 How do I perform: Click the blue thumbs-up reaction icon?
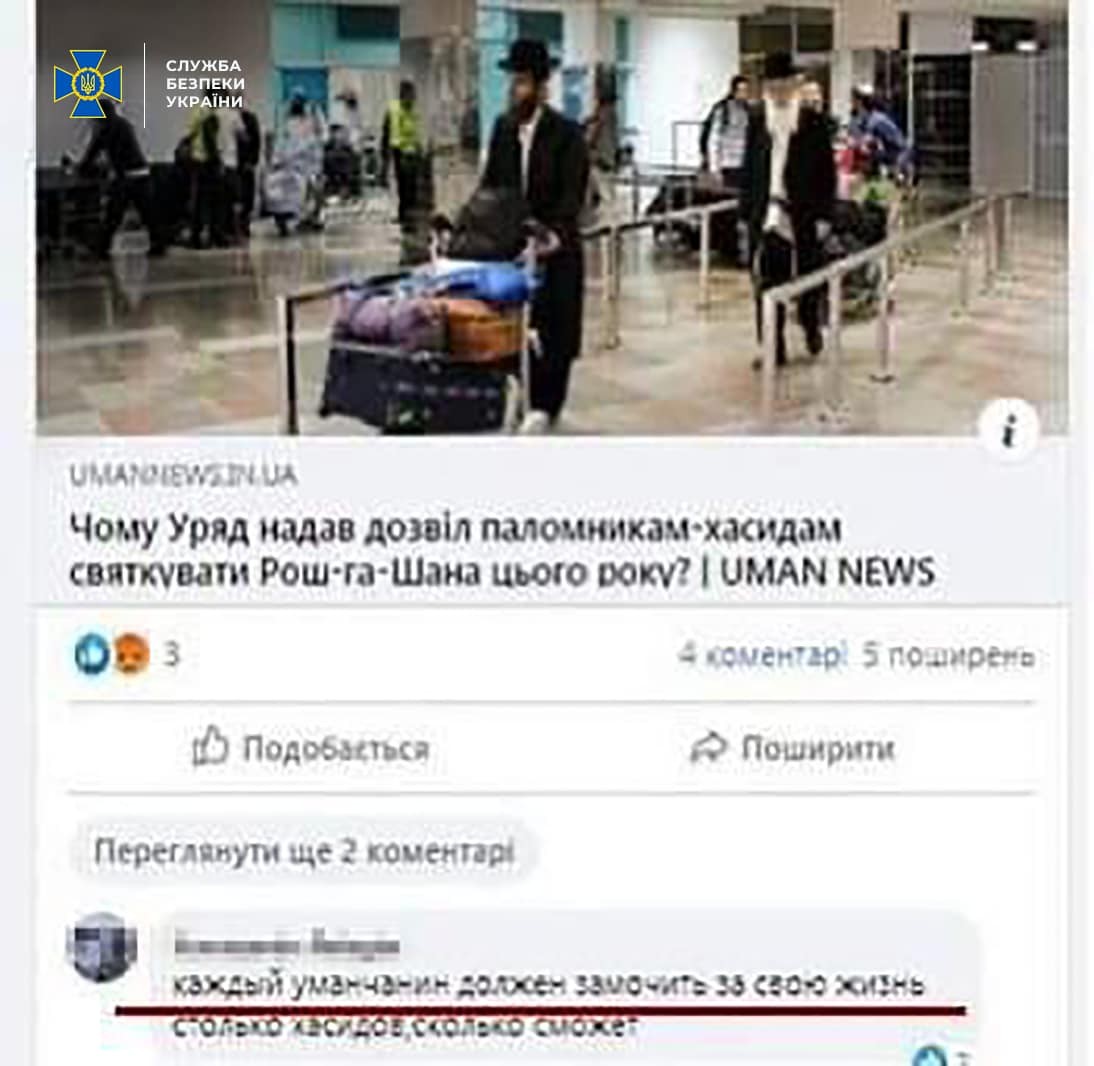pyautogui.click(x=92, y=654)
